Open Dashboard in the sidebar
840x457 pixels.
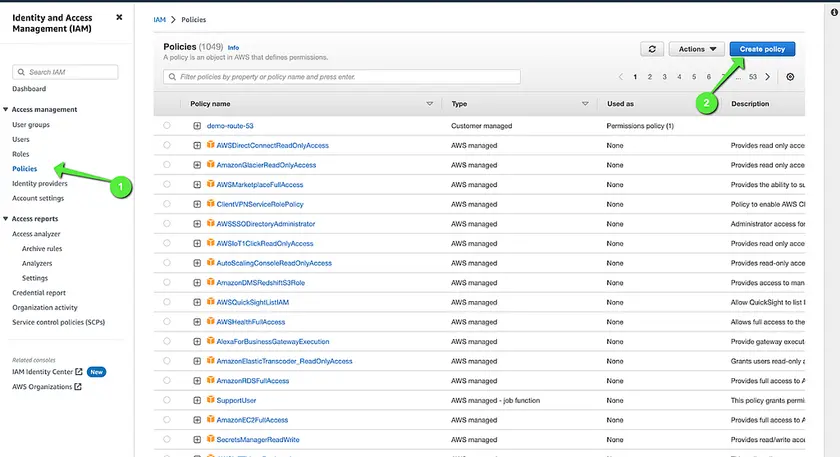(29, 88)
